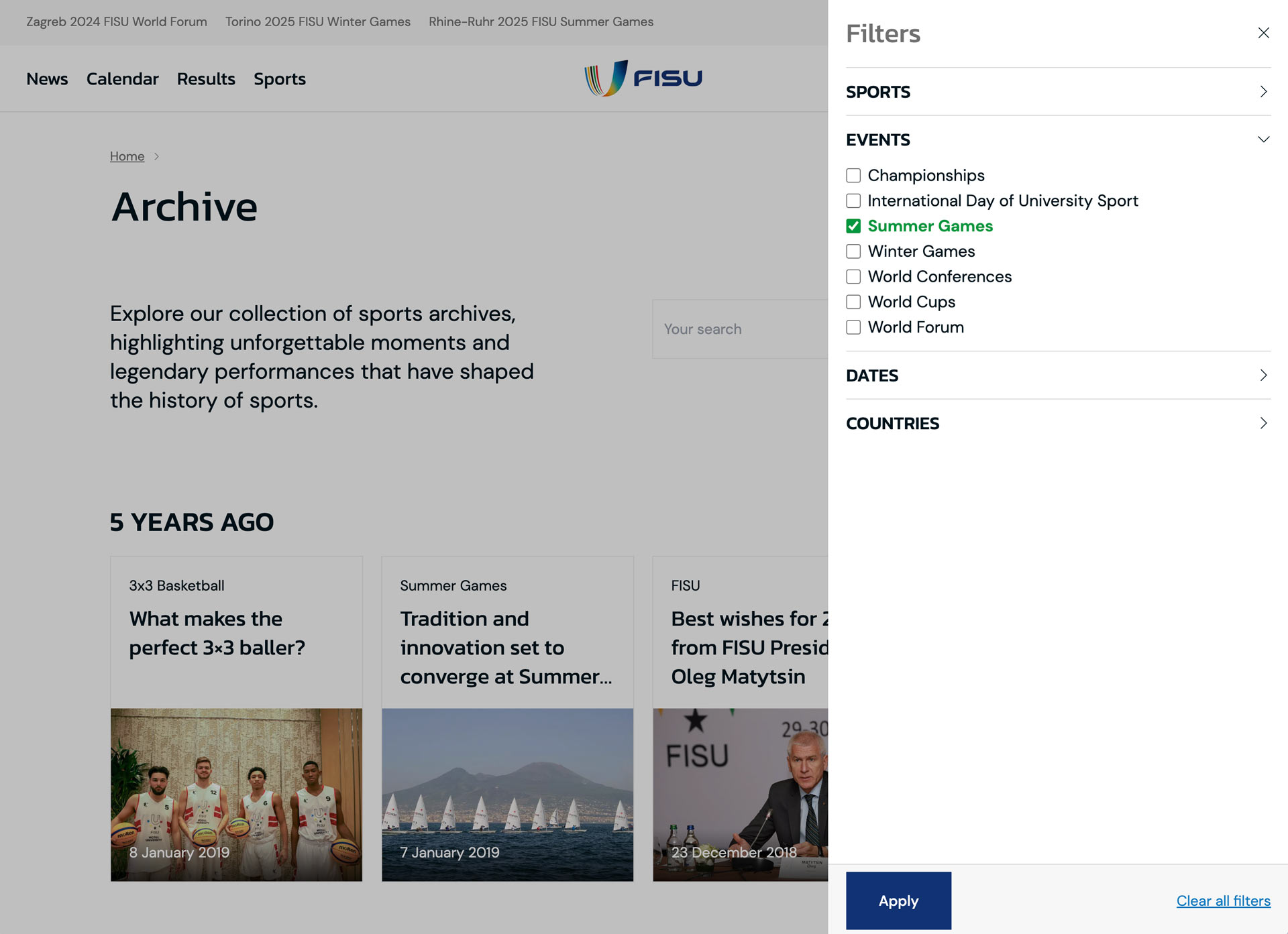Image resolution: width=1288 pixels, height=934 pixels.
Task: Click Clear all filters link
Action: tap(1223, 900)
